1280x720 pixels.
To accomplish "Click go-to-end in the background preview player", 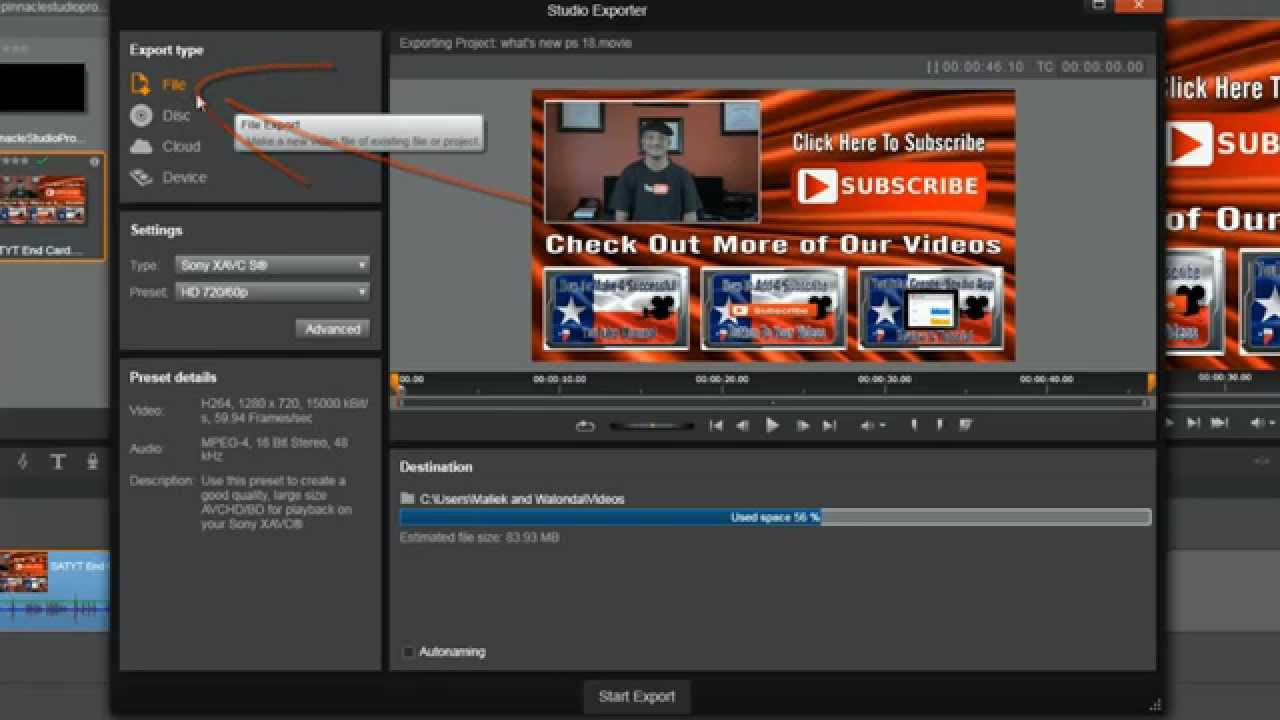I will tap(1220, 423).
